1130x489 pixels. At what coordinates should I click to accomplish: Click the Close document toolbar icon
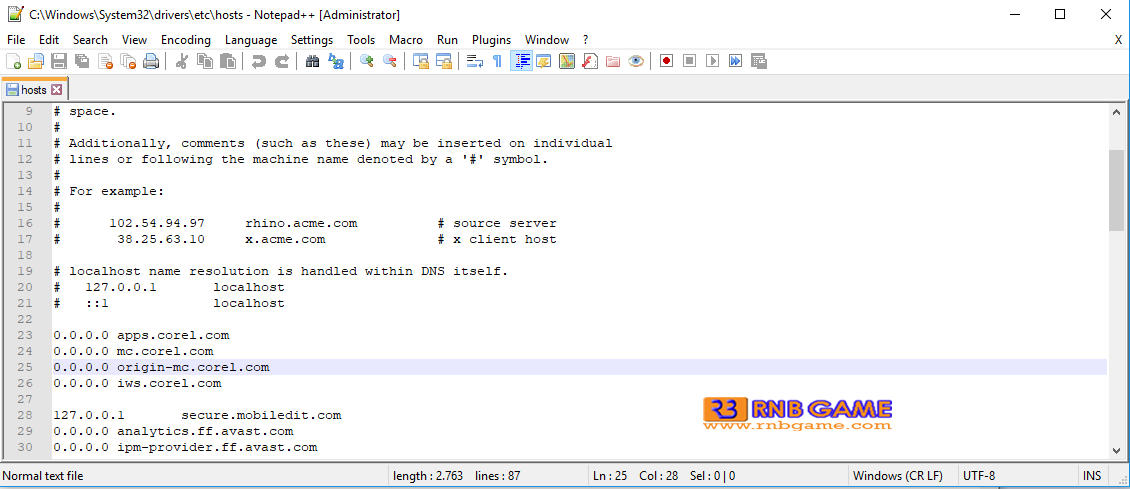pyautogui.click(x=105, y=61)
